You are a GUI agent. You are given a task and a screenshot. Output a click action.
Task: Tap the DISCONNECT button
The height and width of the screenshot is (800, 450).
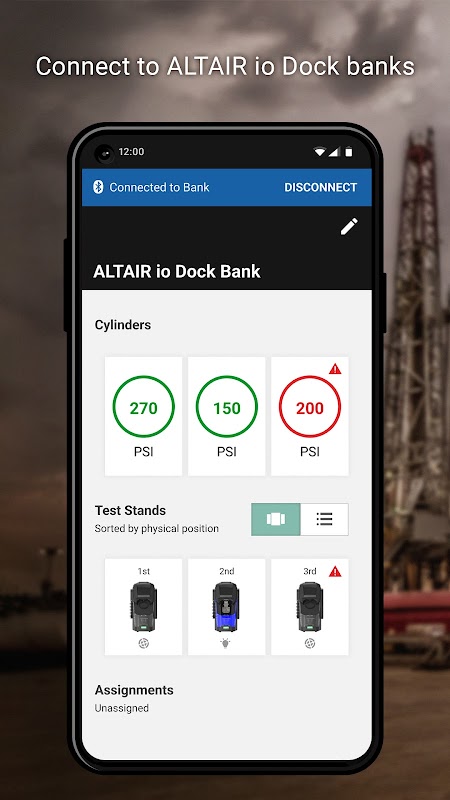tap(320, 187)
